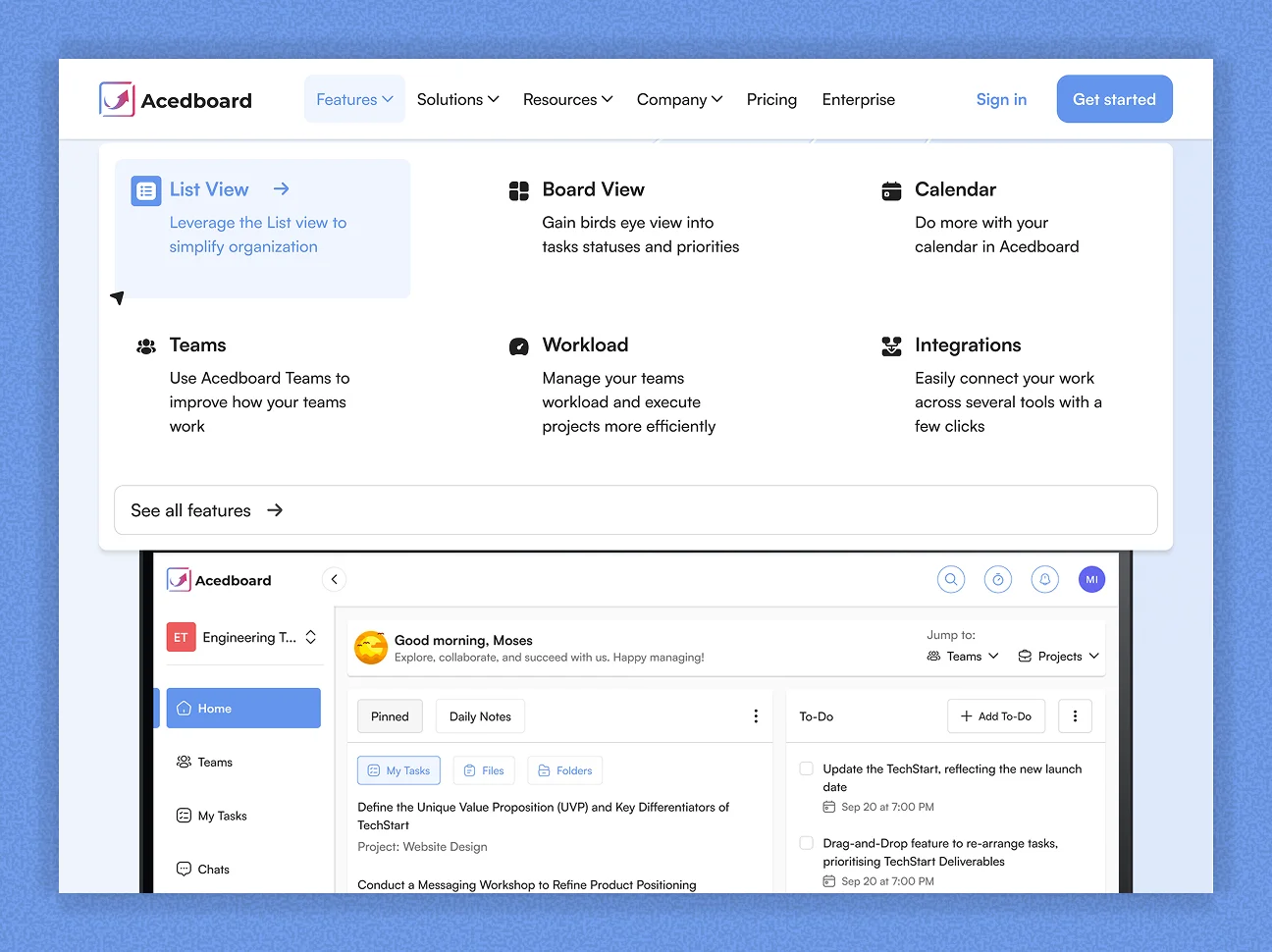Select Board View from the features menu
The height and width of the screenshot is (952, 1272).
[593, 190]
